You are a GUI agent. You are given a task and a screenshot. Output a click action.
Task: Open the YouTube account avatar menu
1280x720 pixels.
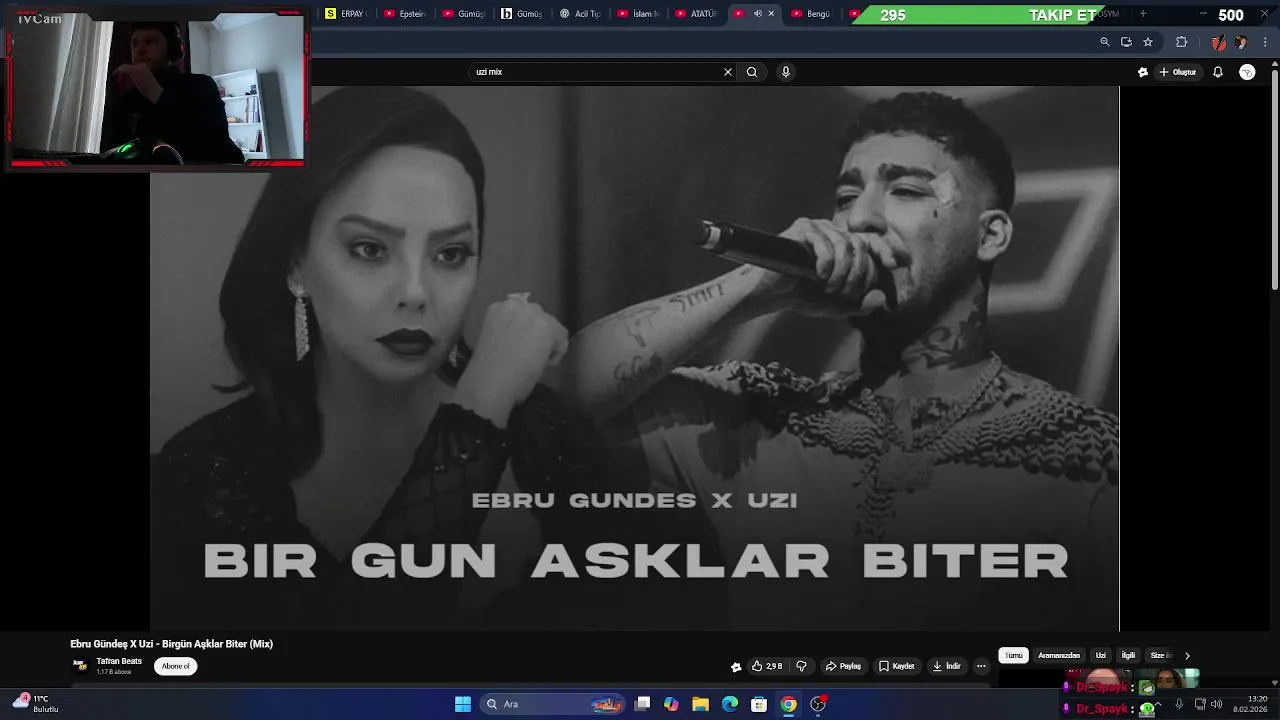pos(1247,72)
